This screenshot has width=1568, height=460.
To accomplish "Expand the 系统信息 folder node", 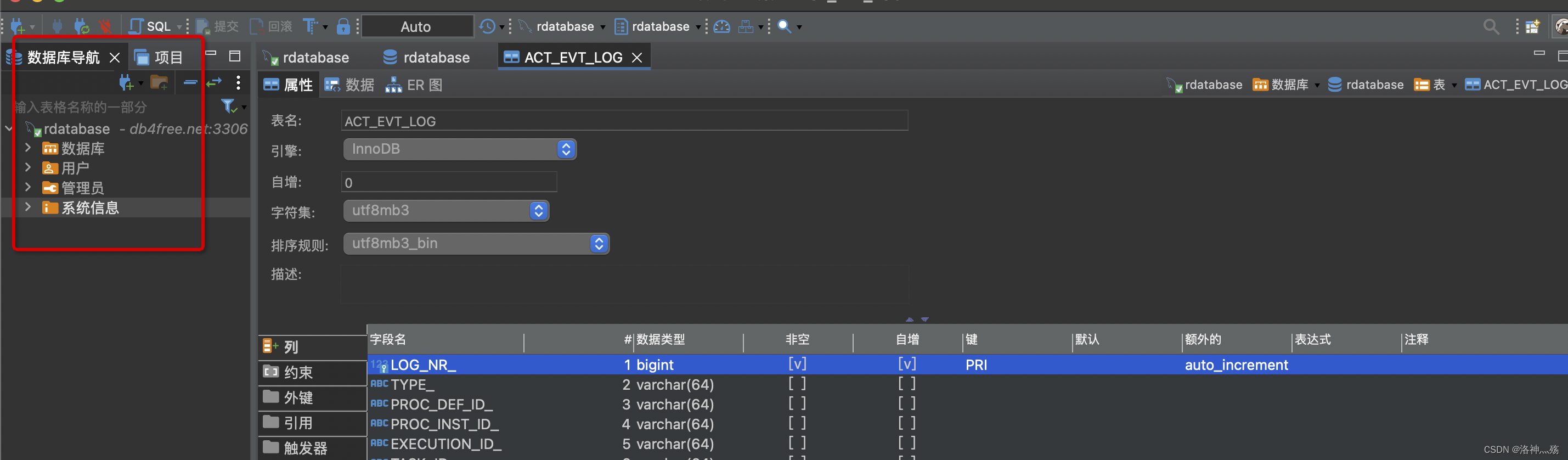I will pos(28,207).
